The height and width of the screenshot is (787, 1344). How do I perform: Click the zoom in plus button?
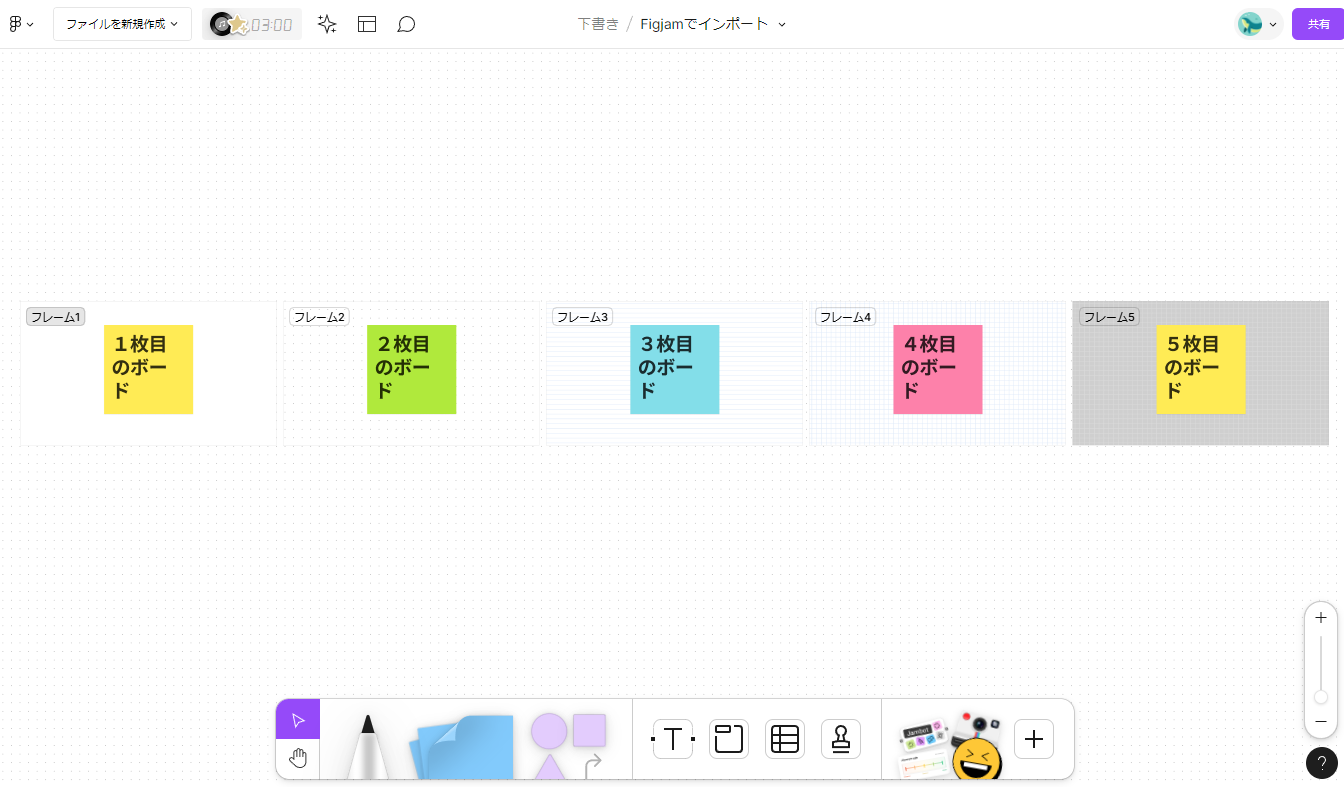pos(1321,618)
